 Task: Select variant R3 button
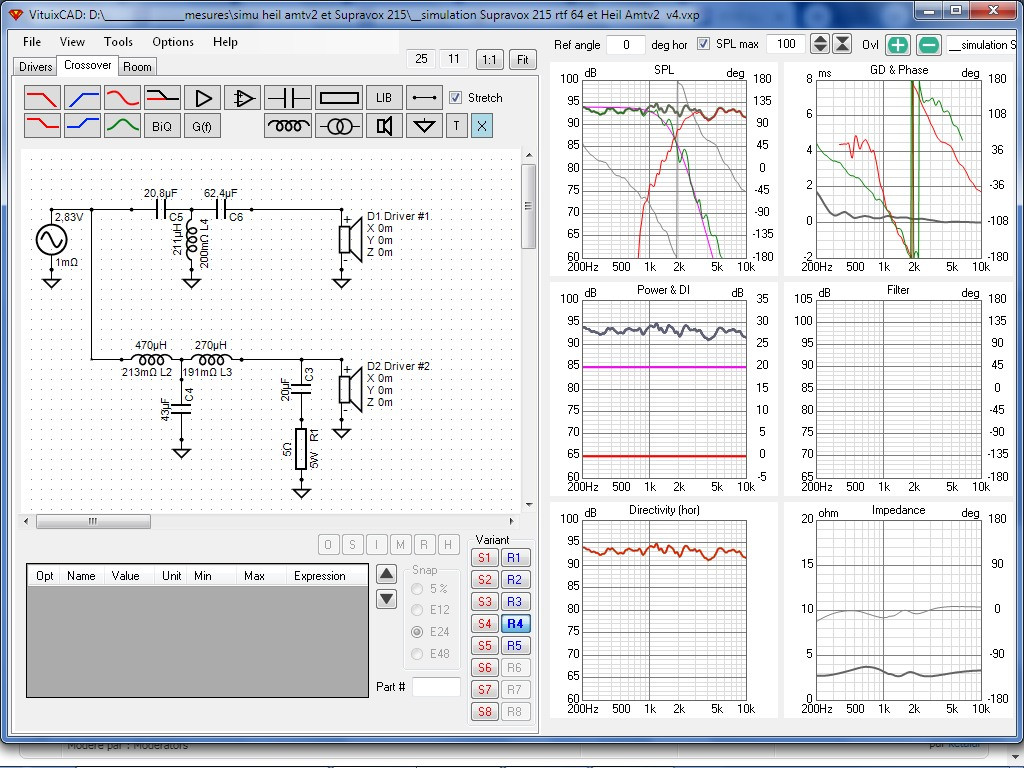point(514,602)
